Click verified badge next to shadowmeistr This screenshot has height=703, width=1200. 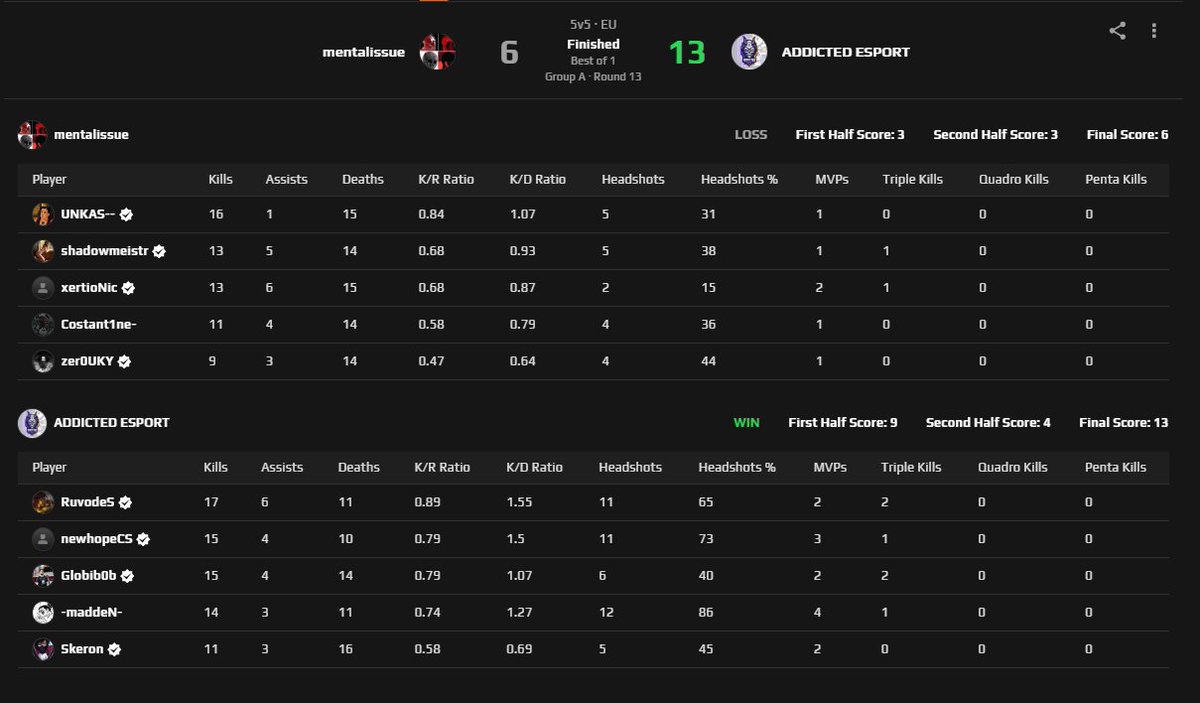point(159,252)
